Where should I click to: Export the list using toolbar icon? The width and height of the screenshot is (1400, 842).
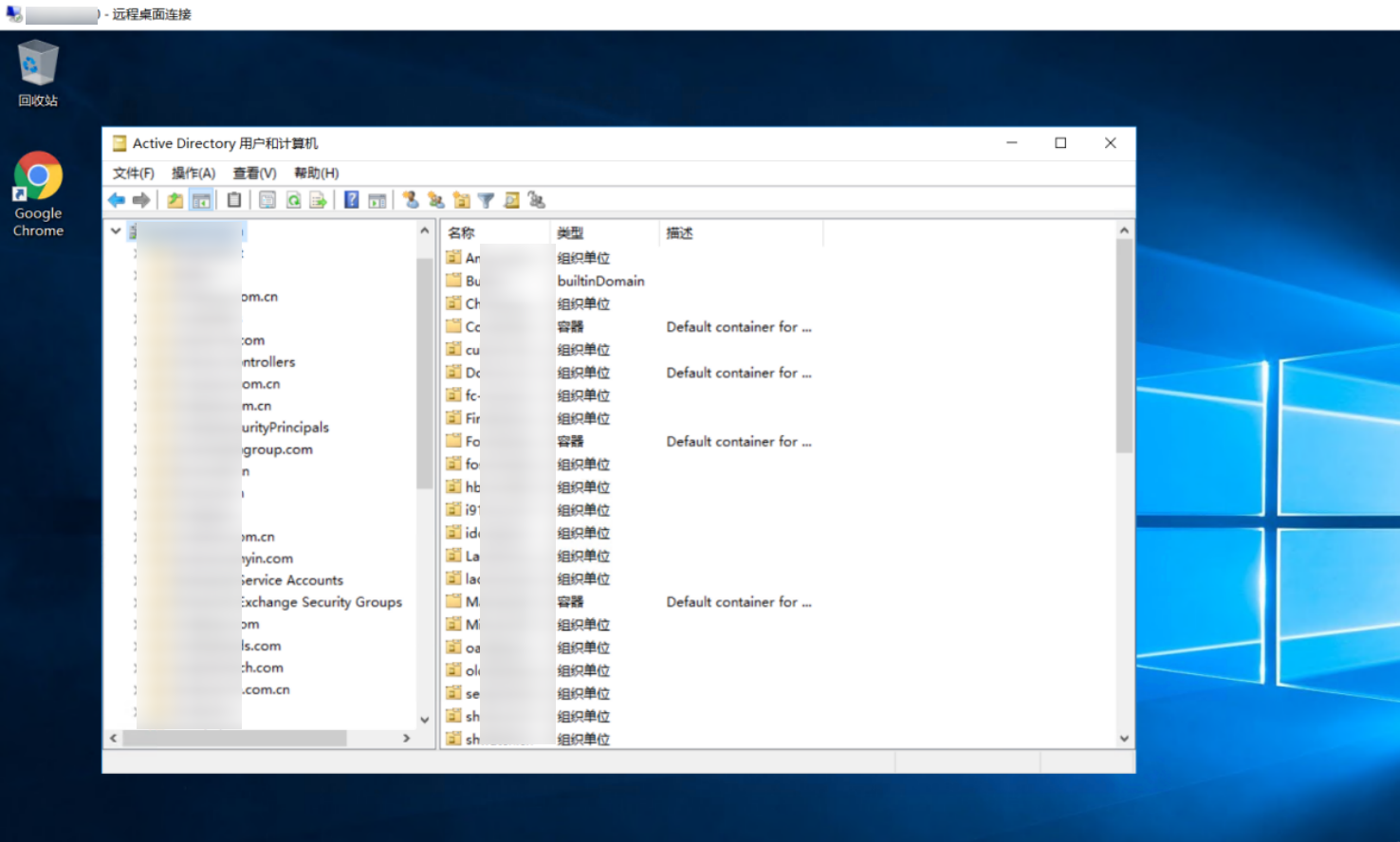[x=318, y=200]
